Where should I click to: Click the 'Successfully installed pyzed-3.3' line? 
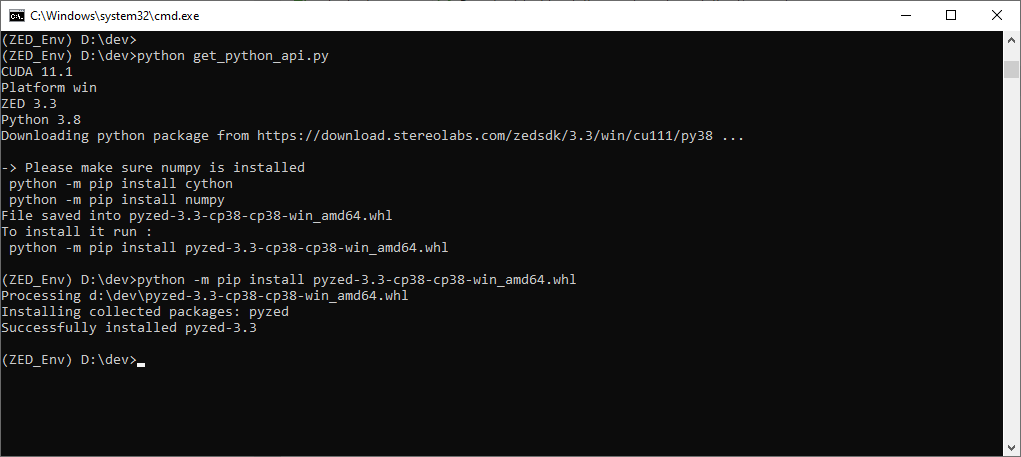point(128,328)
